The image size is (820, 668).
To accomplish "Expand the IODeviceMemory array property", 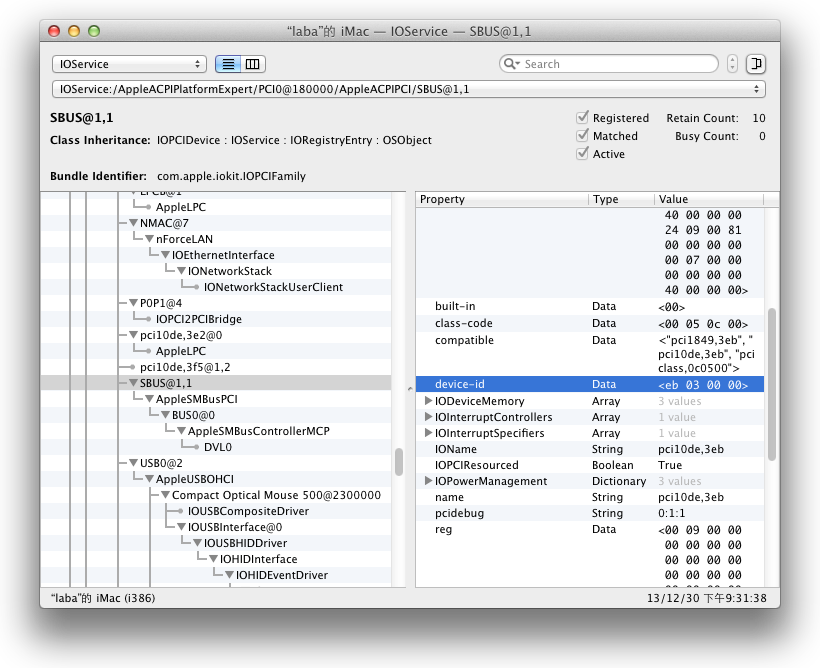I will click(x=428, y=401).
